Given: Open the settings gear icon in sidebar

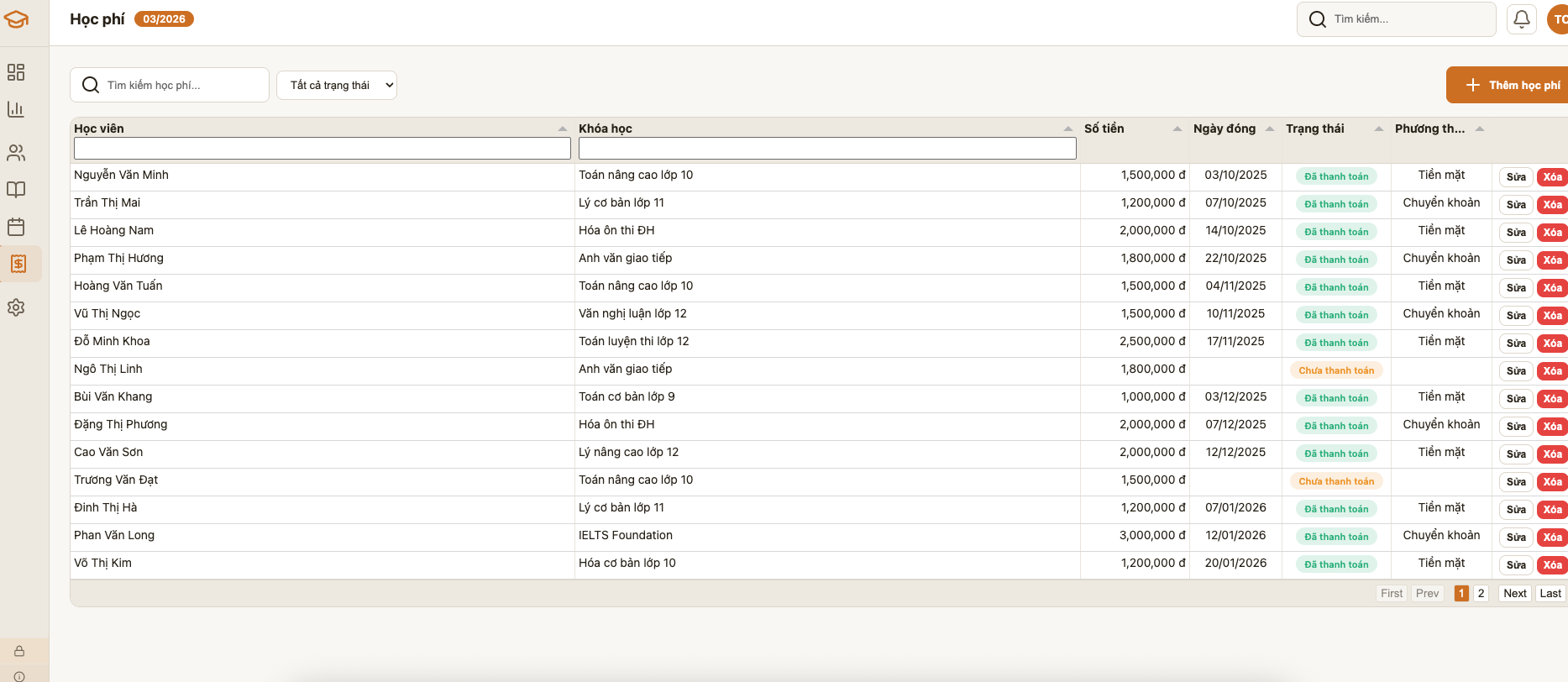Looking at the screenshot, I should click(16, 307).
